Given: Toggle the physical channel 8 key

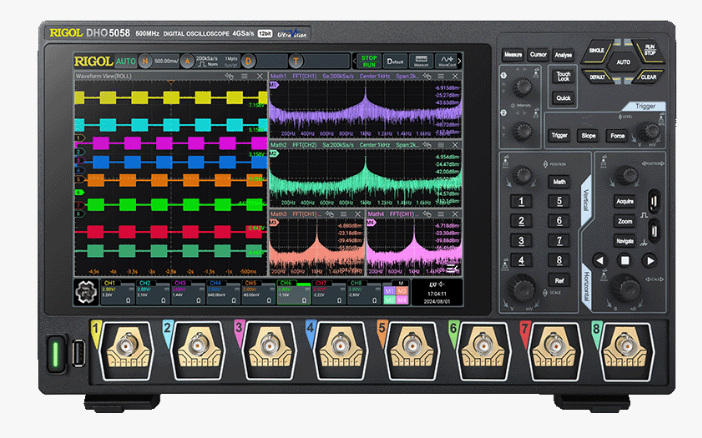Looking at the screenshot, I should click(559, 260).
